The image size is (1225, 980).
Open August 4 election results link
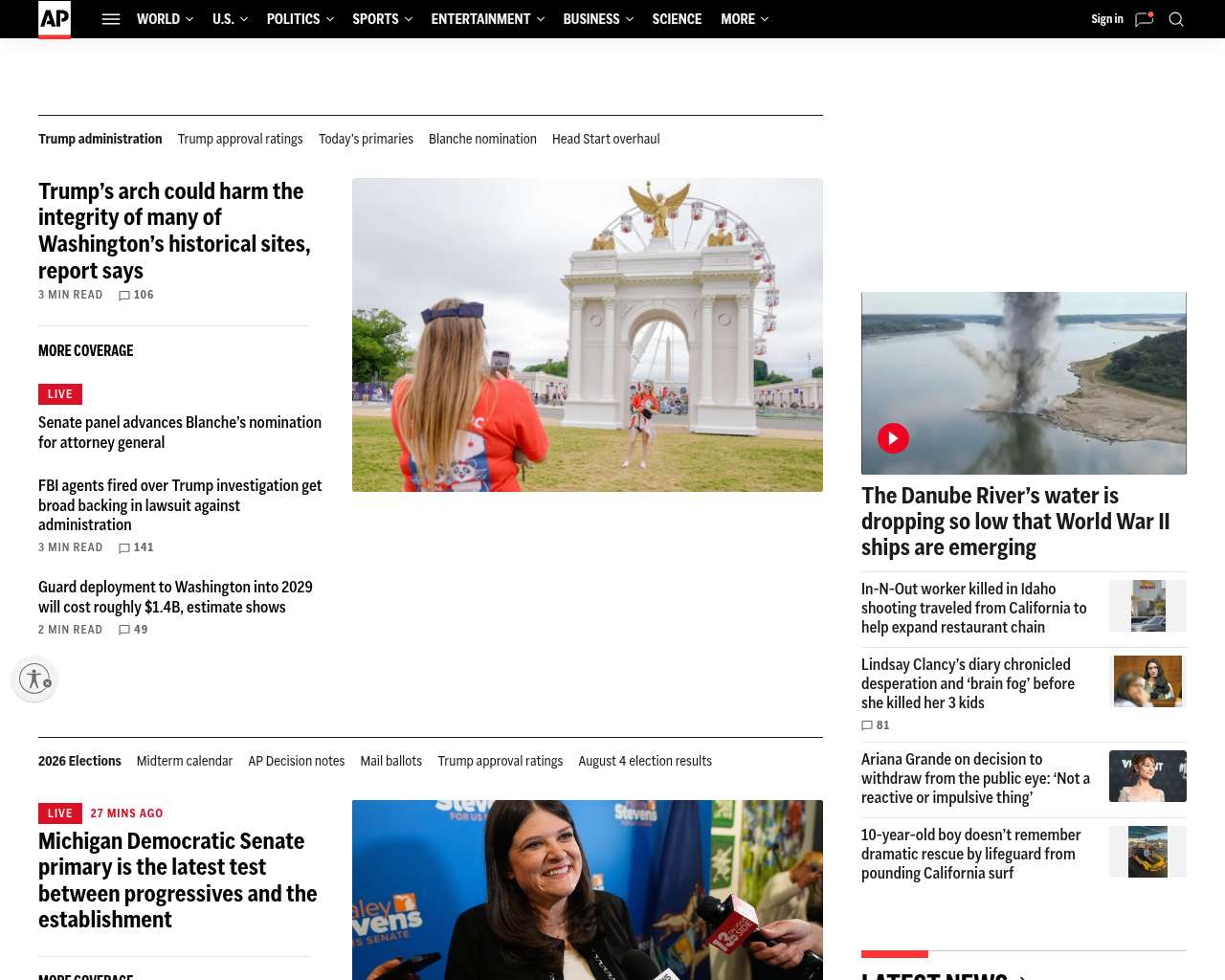[x=645, y=761]
